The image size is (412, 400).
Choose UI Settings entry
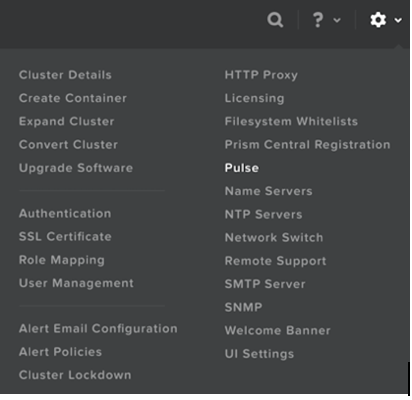coord(259,354)
